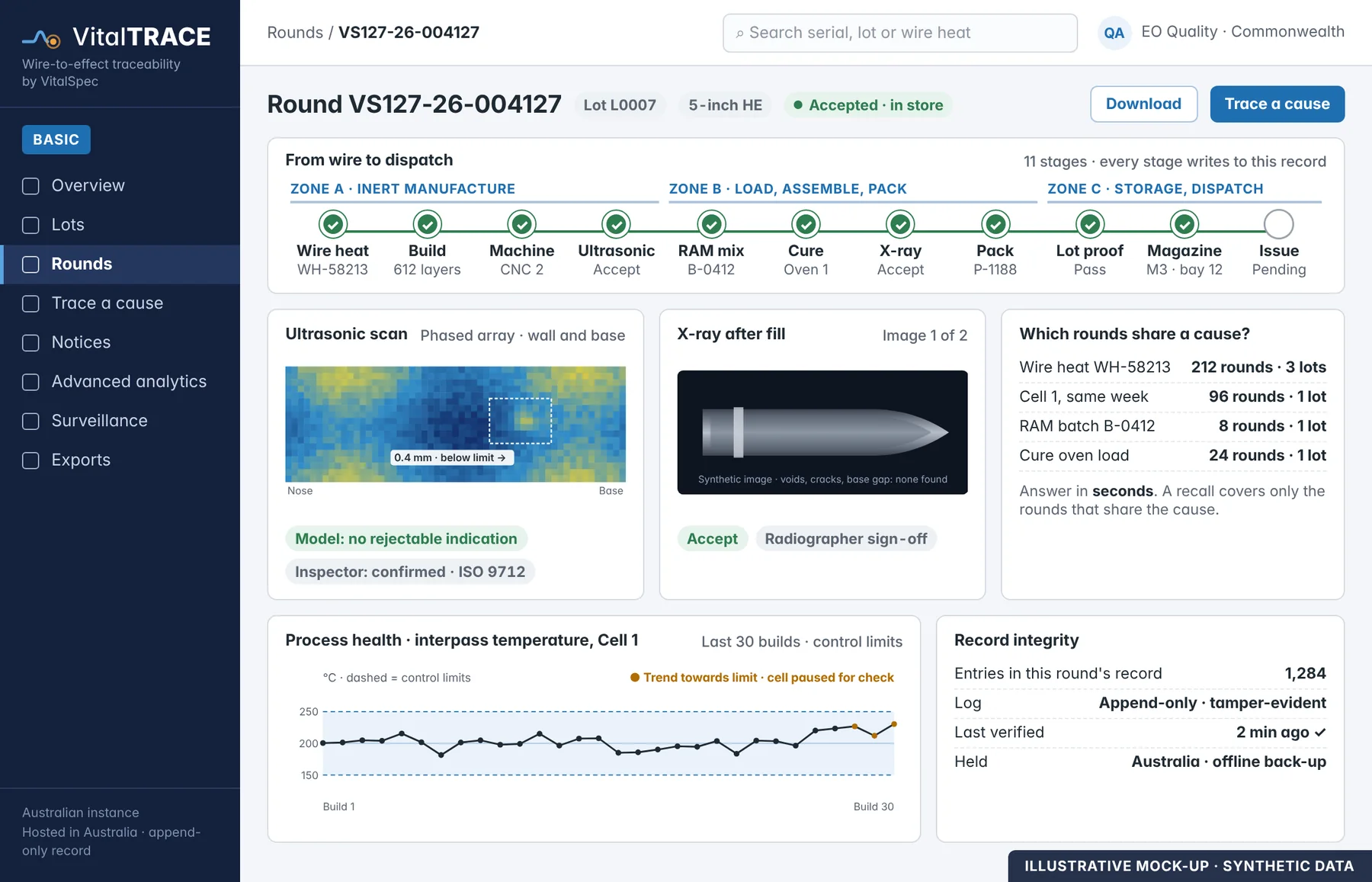Select the Lot proof stage checkmark
Viewport: 1372px width, 882px height.
(1090, 224)
